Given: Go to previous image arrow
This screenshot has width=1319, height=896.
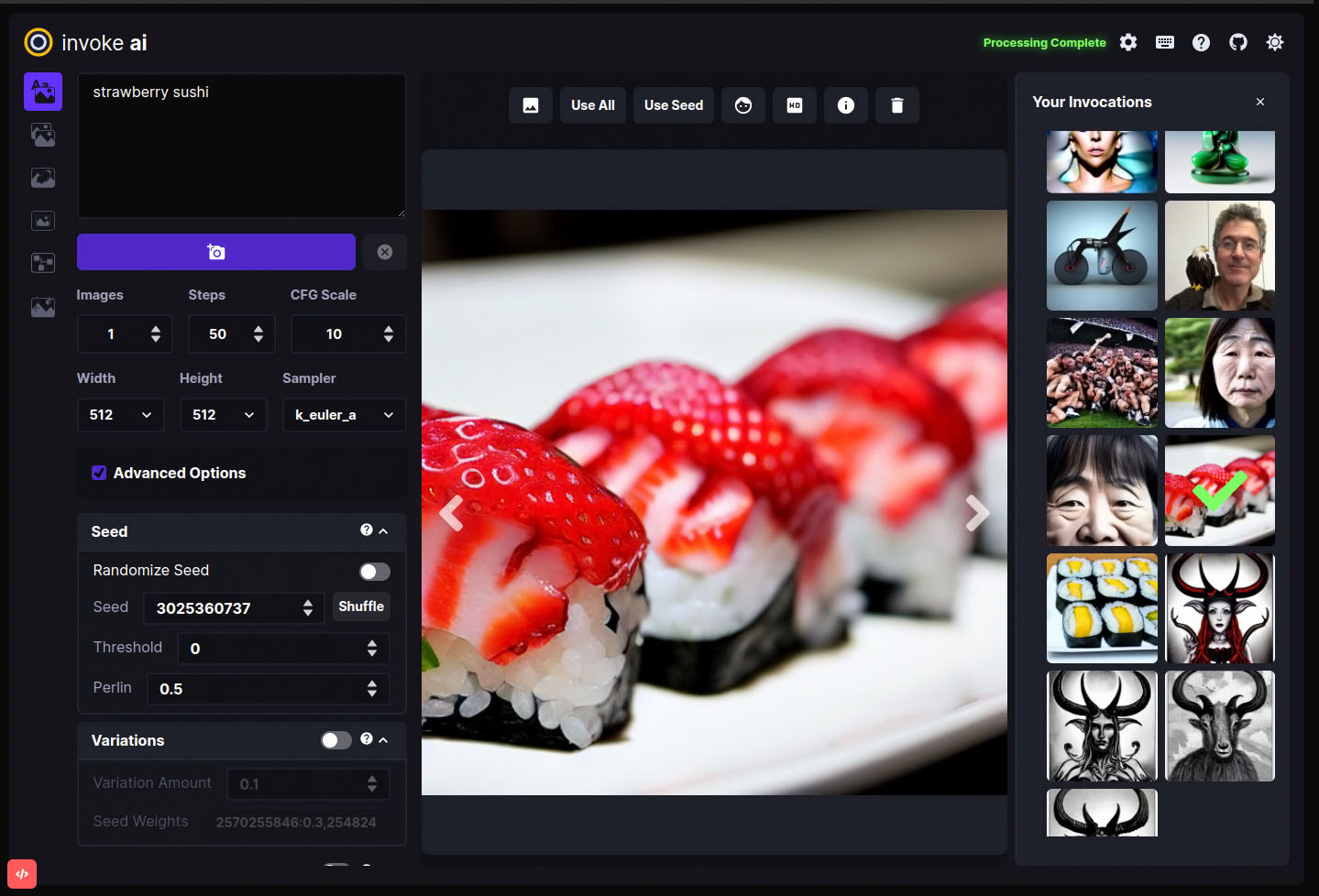Looking at the screenshot, I should tap(451, 513).
